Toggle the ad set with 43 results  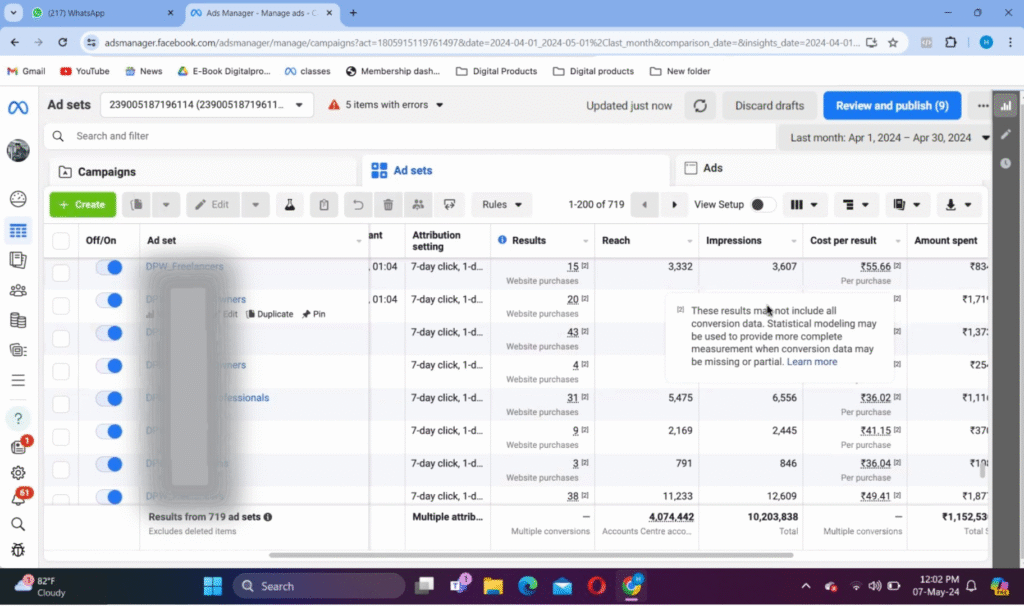tap(109, 332)
